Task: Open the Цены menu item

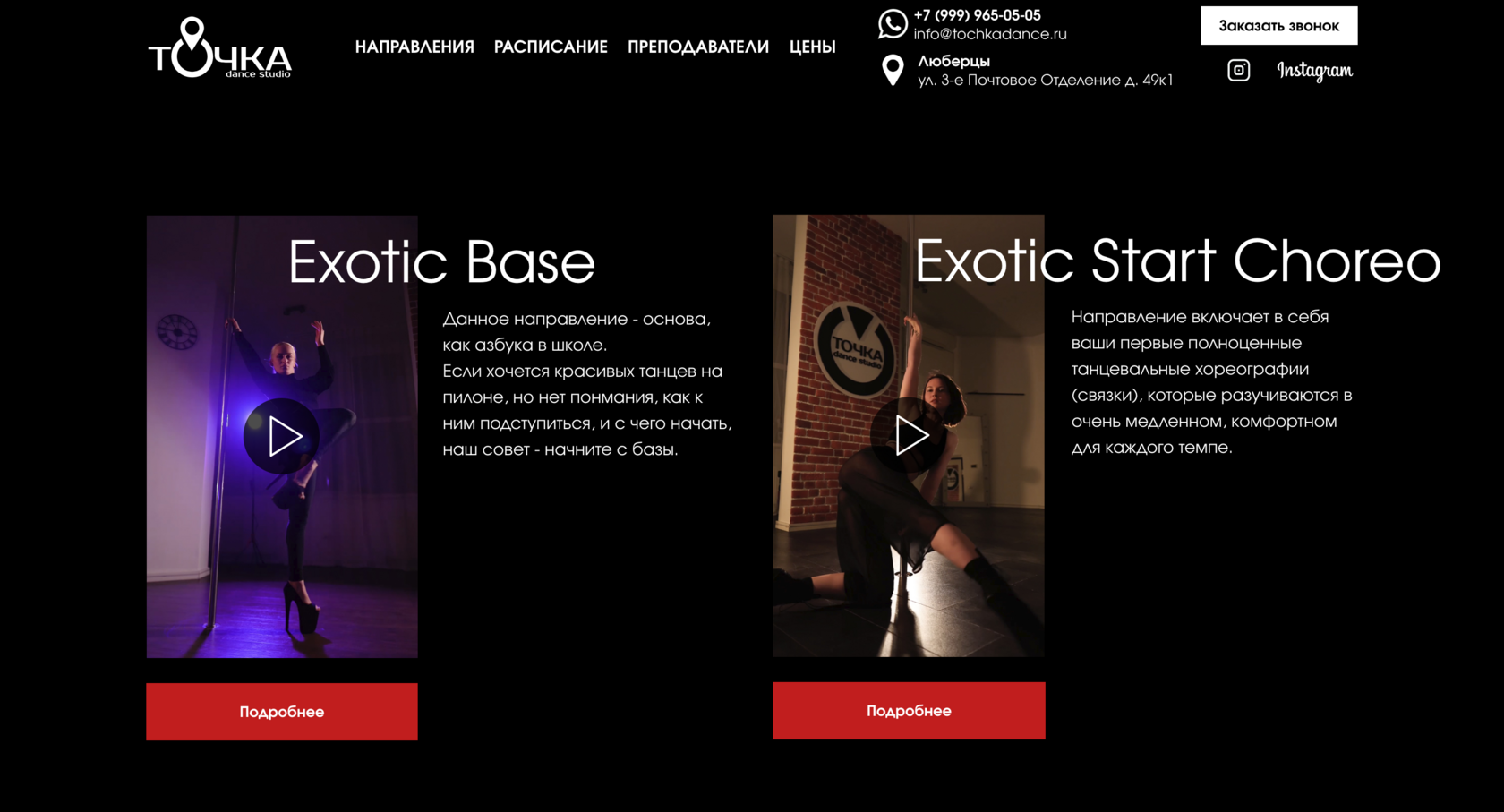Action: 813,47
